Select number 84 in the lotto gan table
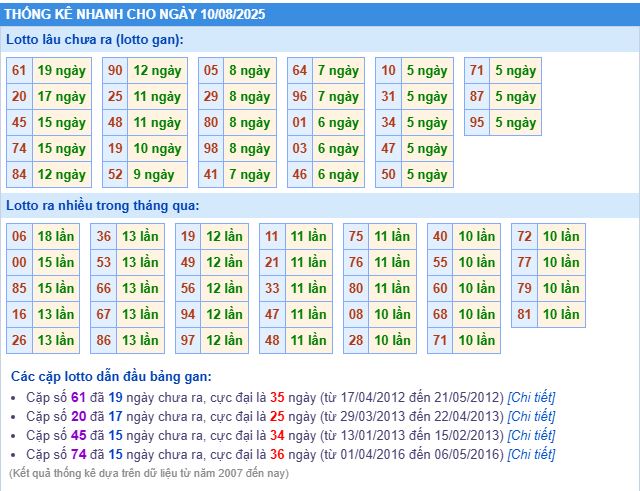The height and width of the screenshot is (491, 640). [19, 175]
